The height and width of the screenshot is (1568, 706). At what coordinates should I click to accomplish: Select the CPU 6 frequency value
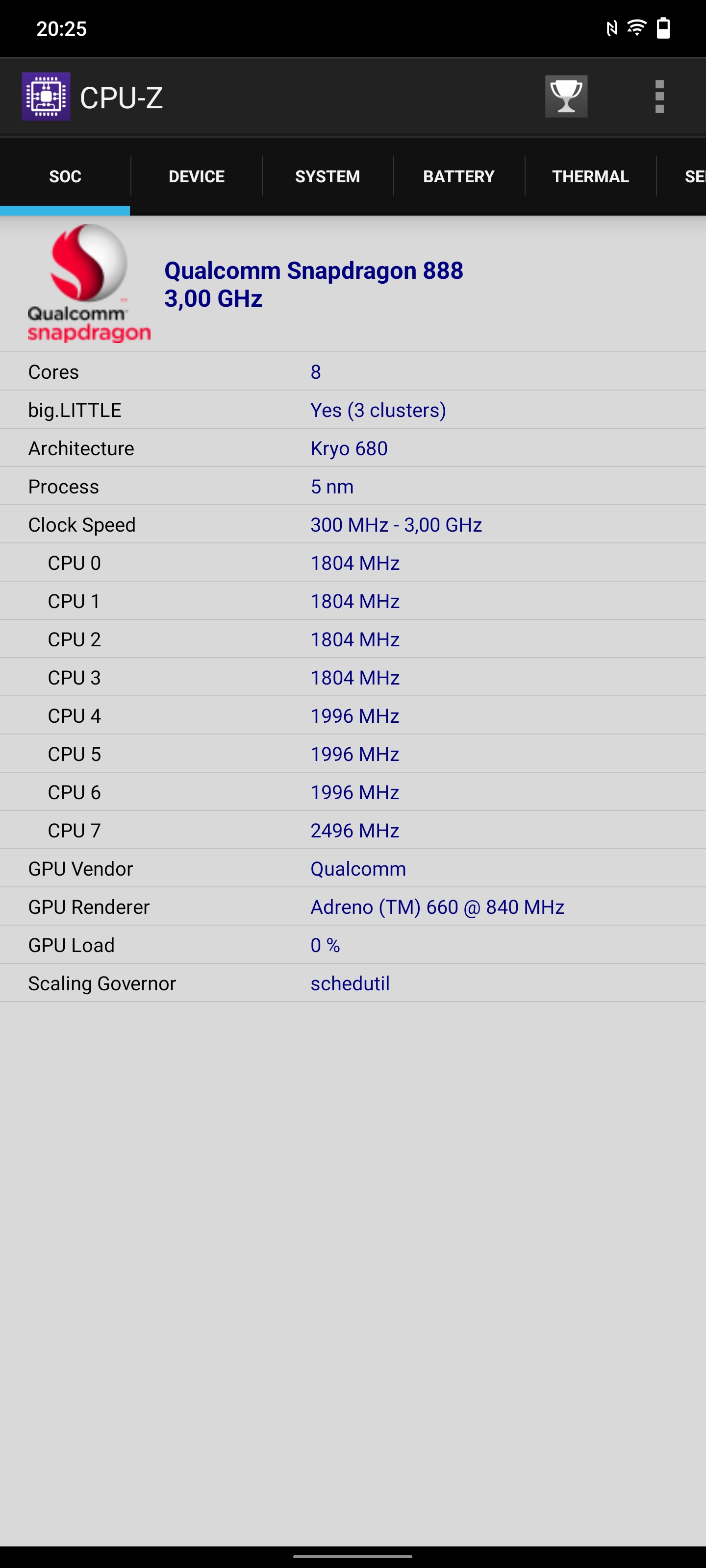355,792
